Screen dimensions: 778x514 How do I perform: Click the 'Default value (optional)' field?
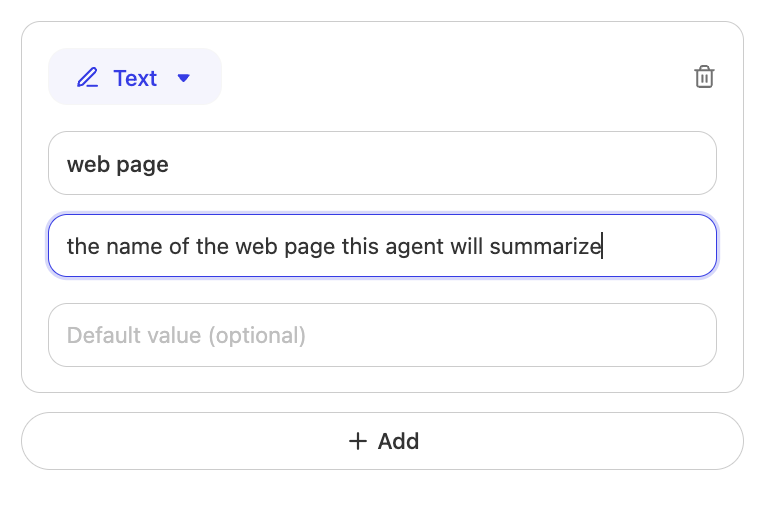coord(382,335)
